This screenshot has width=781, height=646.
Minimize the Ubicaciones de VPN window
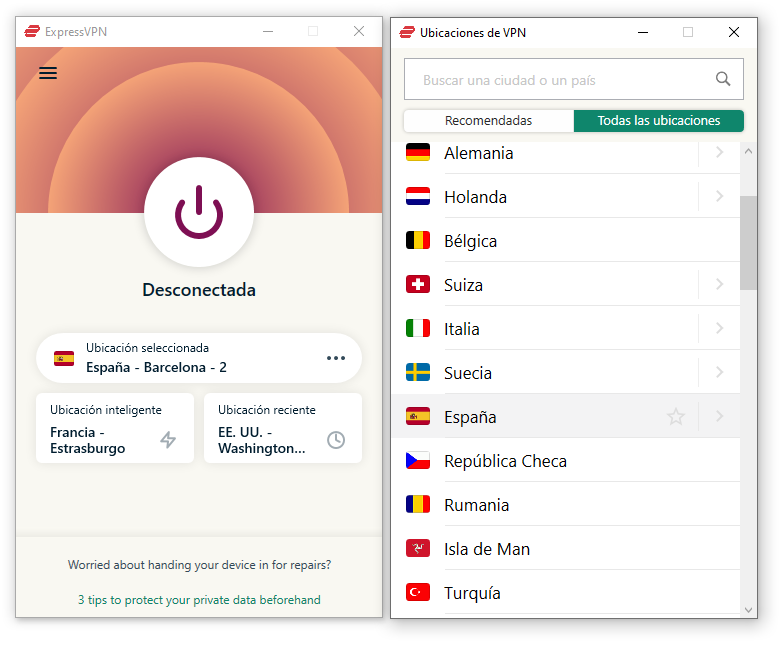(x=643, y=32)
